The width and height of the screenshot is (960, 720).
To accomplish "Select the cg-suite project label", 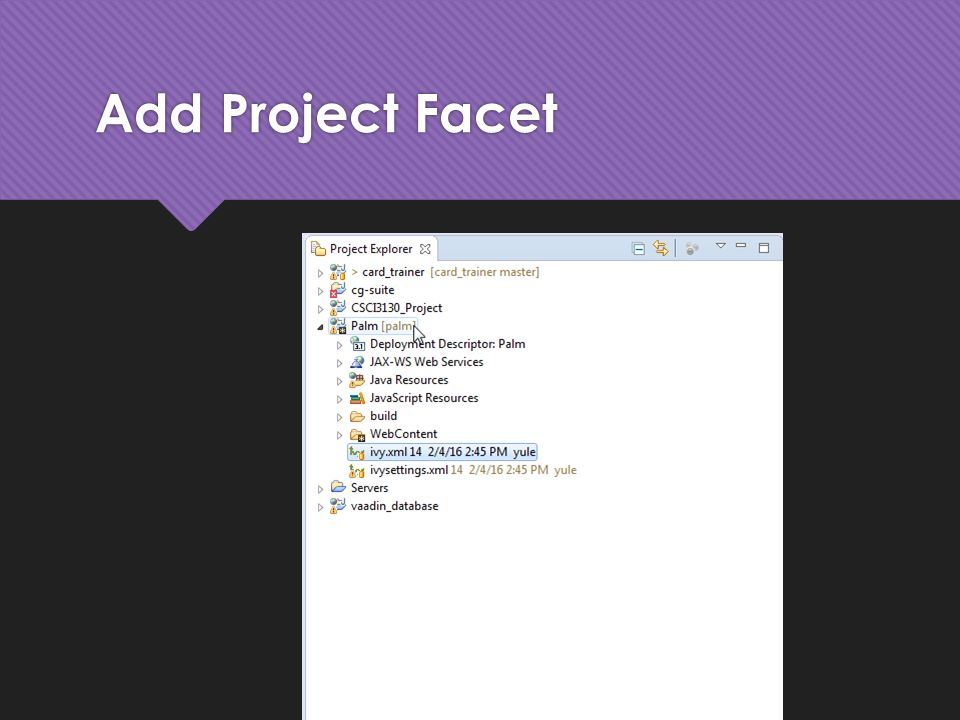I will (x=372, y=290).
